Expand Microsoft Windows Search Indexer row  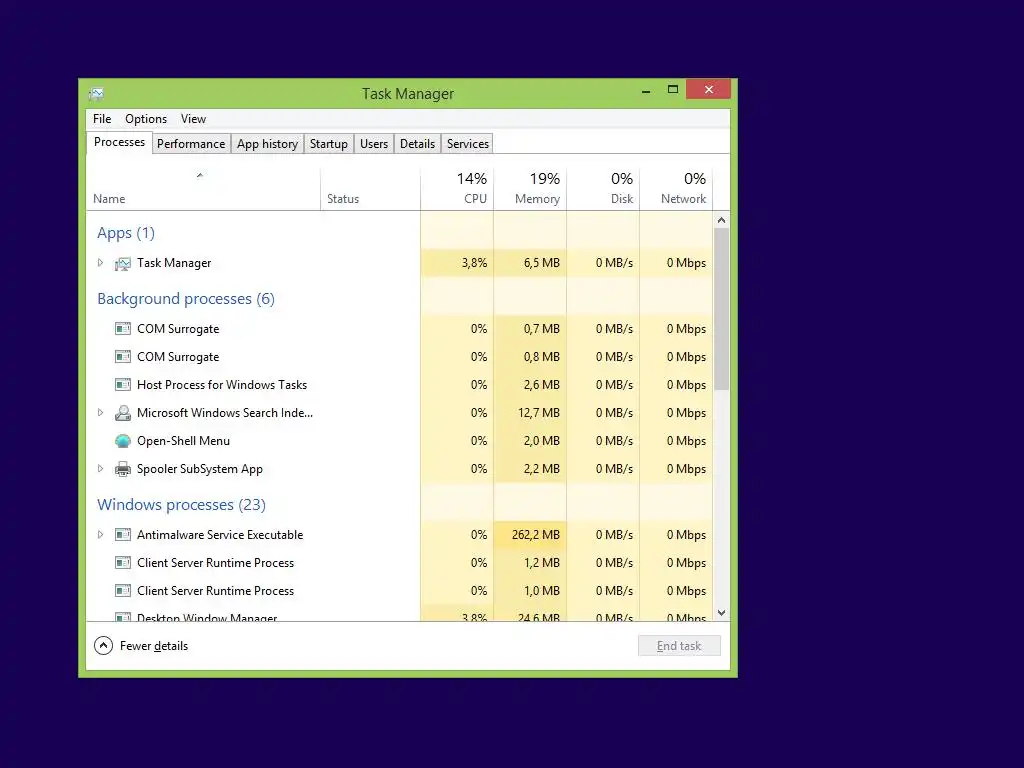(100, 412)
